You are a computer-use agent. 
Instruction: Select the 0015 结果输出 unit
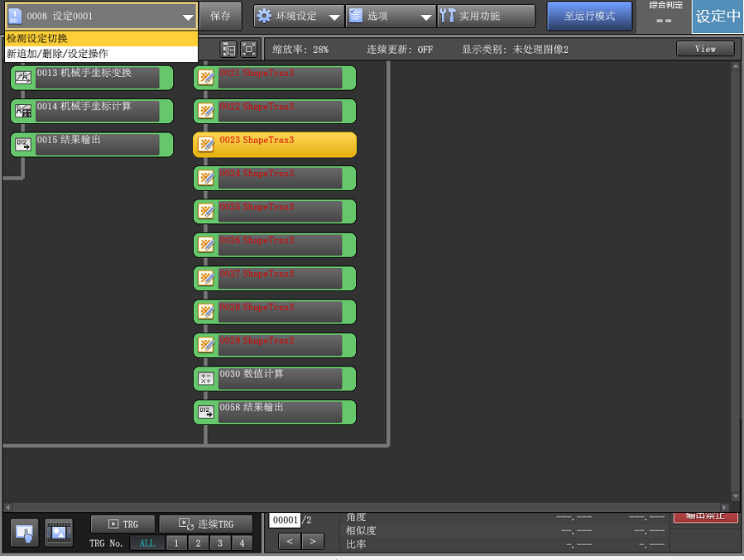tap(92, 145)
